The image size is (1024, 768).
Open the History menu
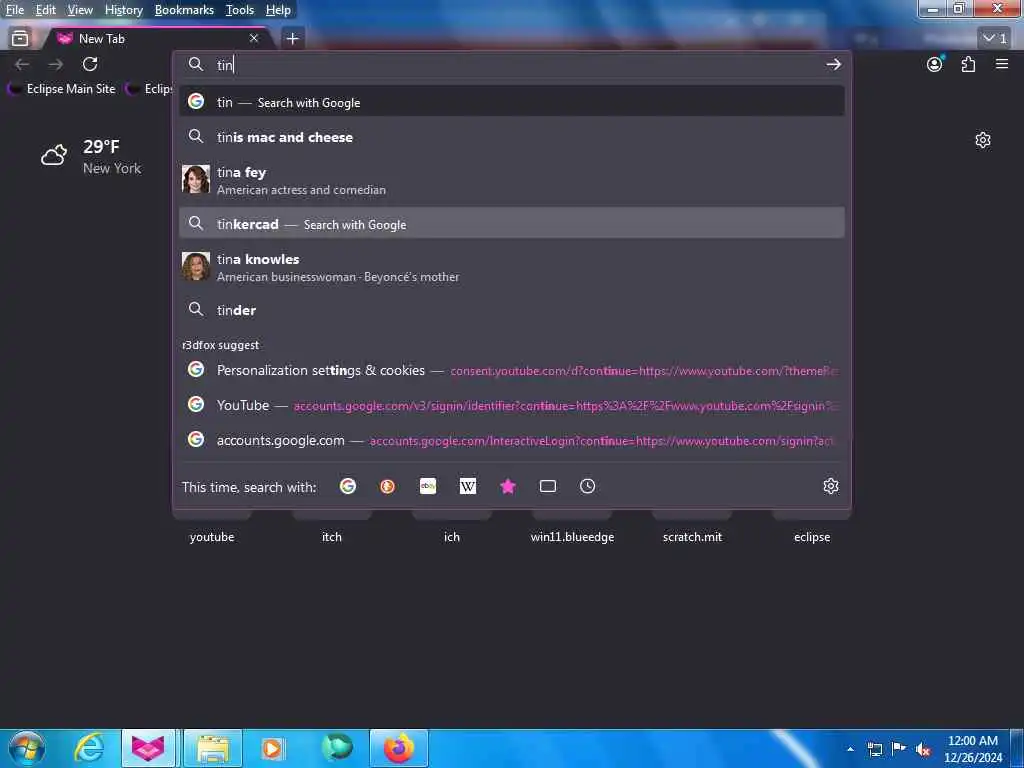pyautogui.click(x=123, y=10)
